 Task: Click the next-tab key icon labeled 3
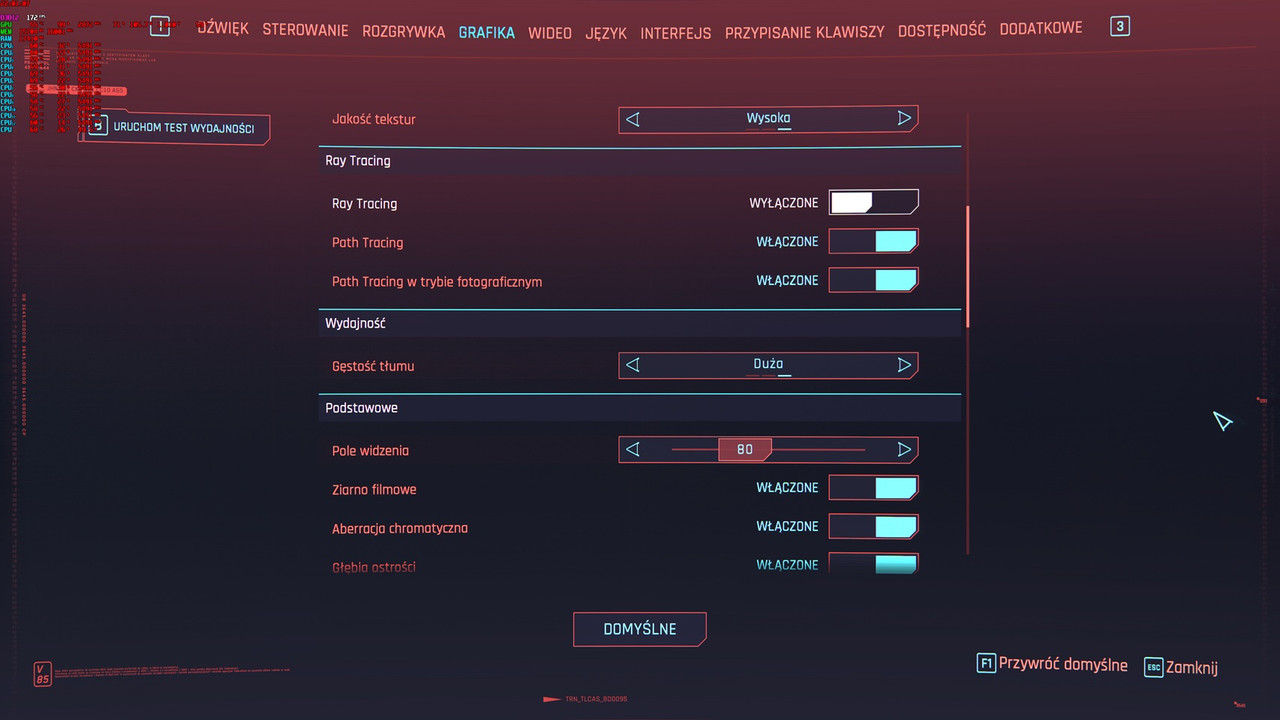[x=1121, y=26]
